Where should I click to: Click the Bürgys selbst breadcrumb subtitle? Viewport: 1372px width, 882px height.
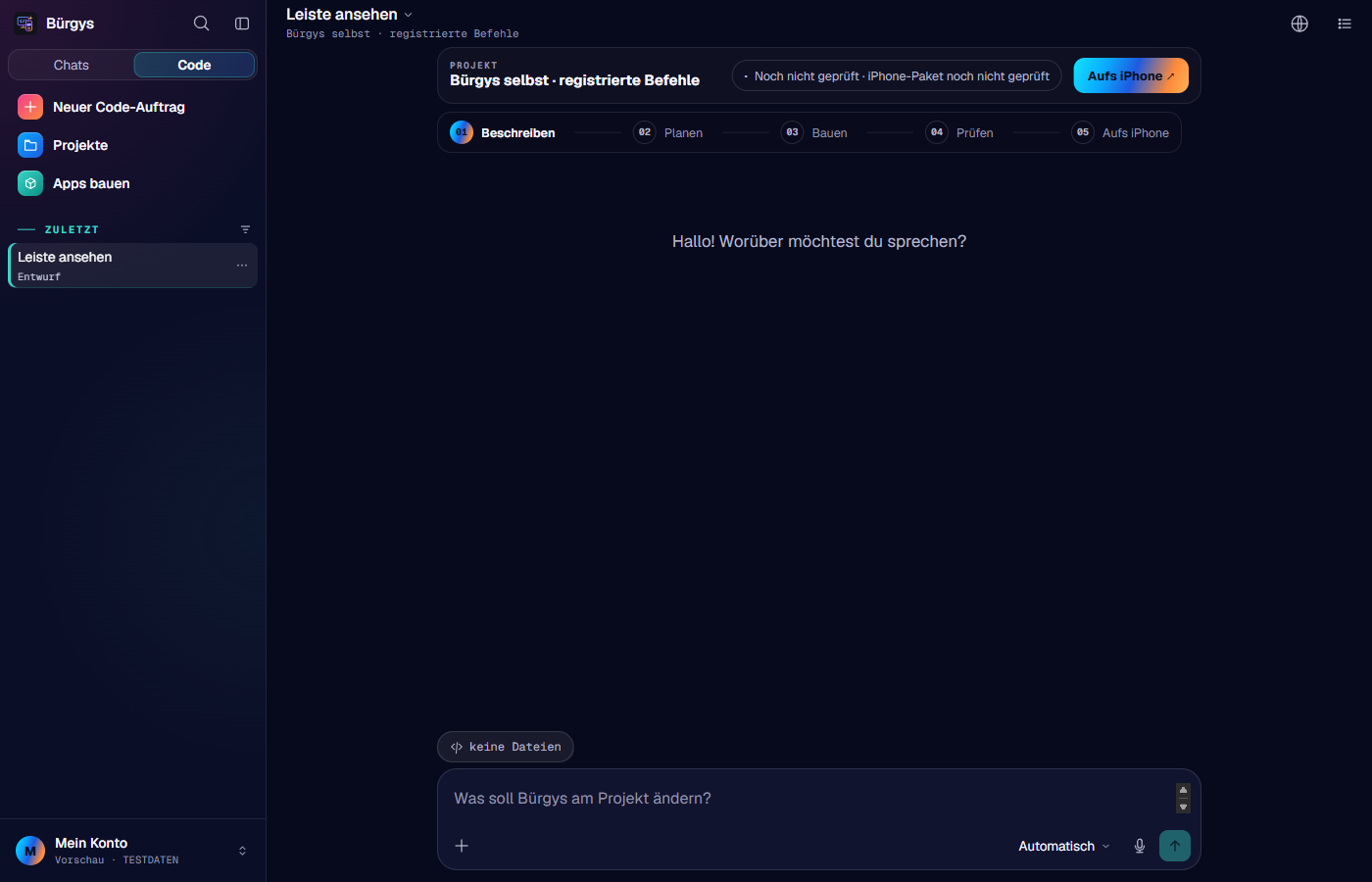point(402,33)
